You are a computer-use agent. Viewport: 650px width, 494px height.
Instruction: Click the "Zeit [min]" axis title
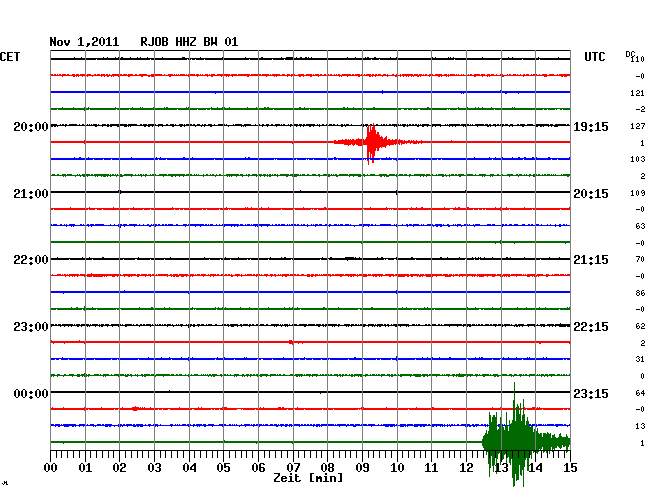click(x=308, y=478)
